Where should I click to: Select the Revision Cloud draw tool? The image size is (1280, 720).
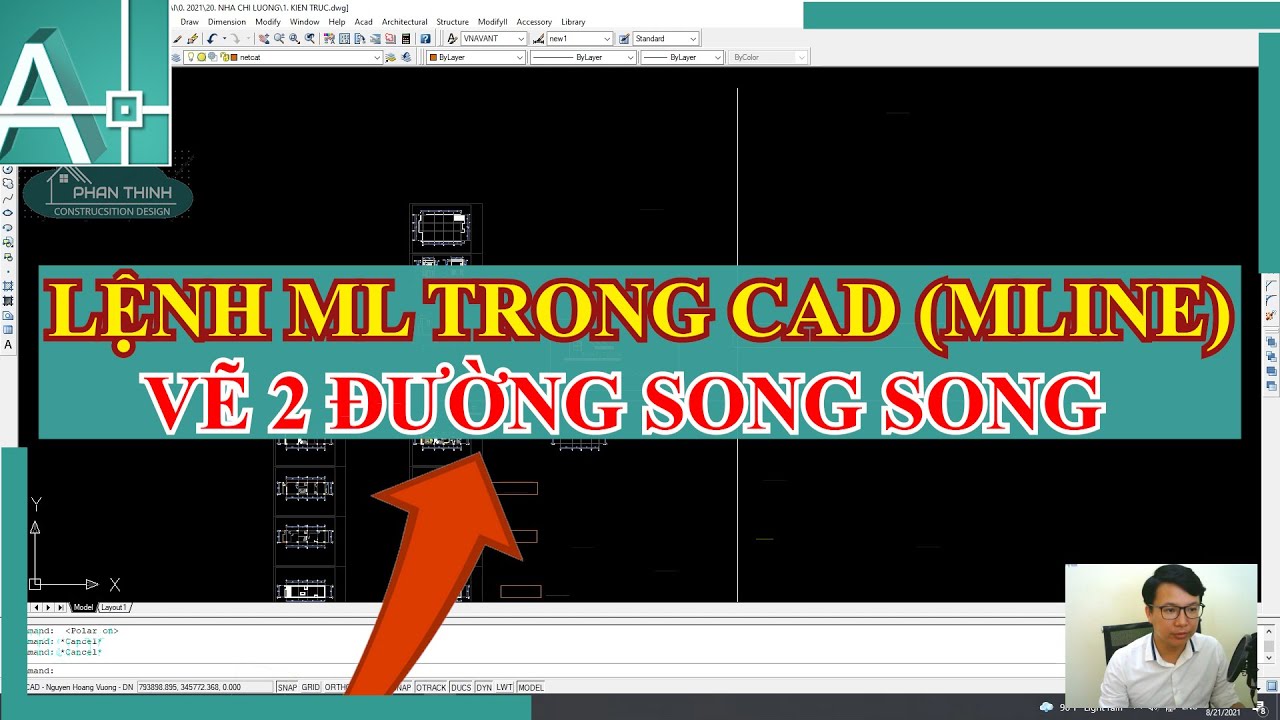tap(8, 184)
